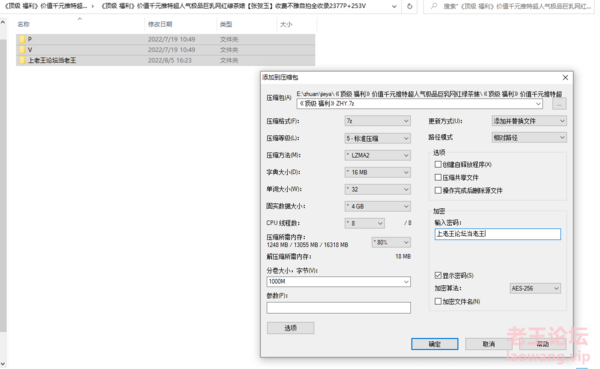Click the 选项 button

pyautogui.click(x=291, y=328)
